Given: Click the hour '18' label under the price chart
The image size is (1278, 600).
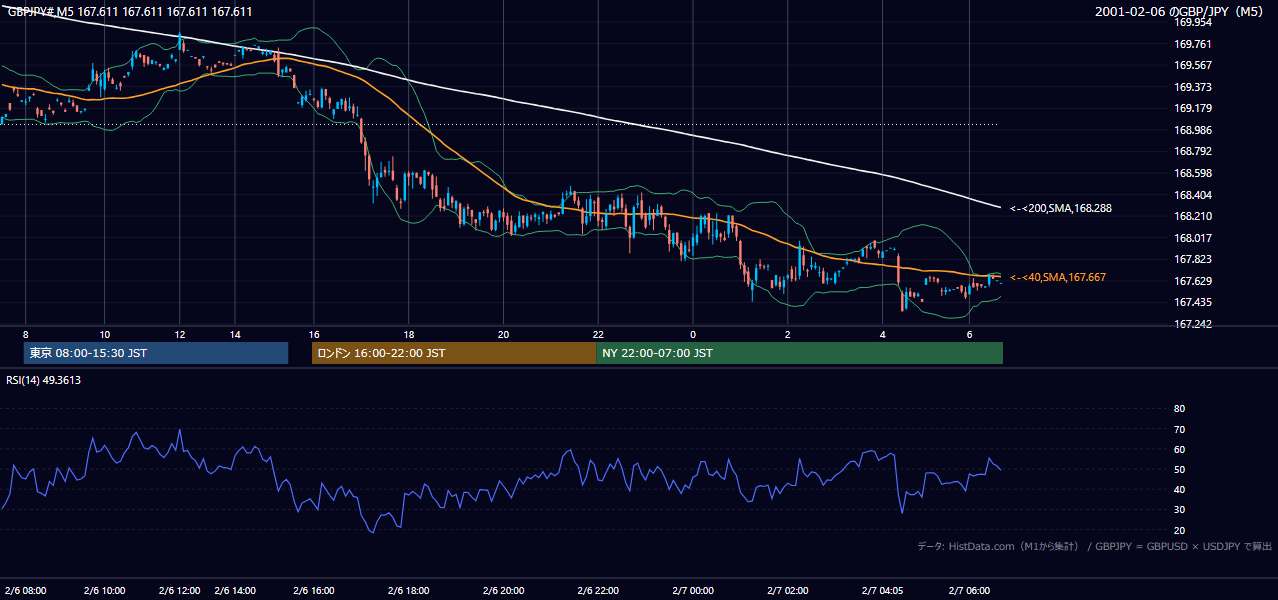Looking at the screenshot, I should (x=409, y=334).
